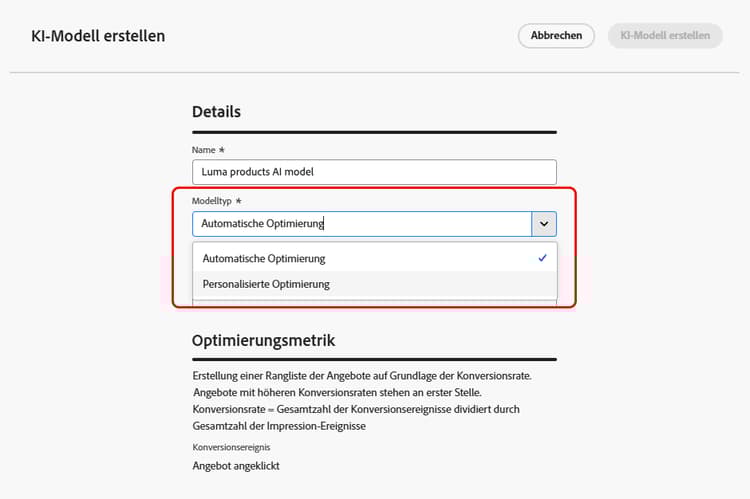Screen dimensions: 750x499
Task: Click the Details section heading
Action: [x=216, y=111]
